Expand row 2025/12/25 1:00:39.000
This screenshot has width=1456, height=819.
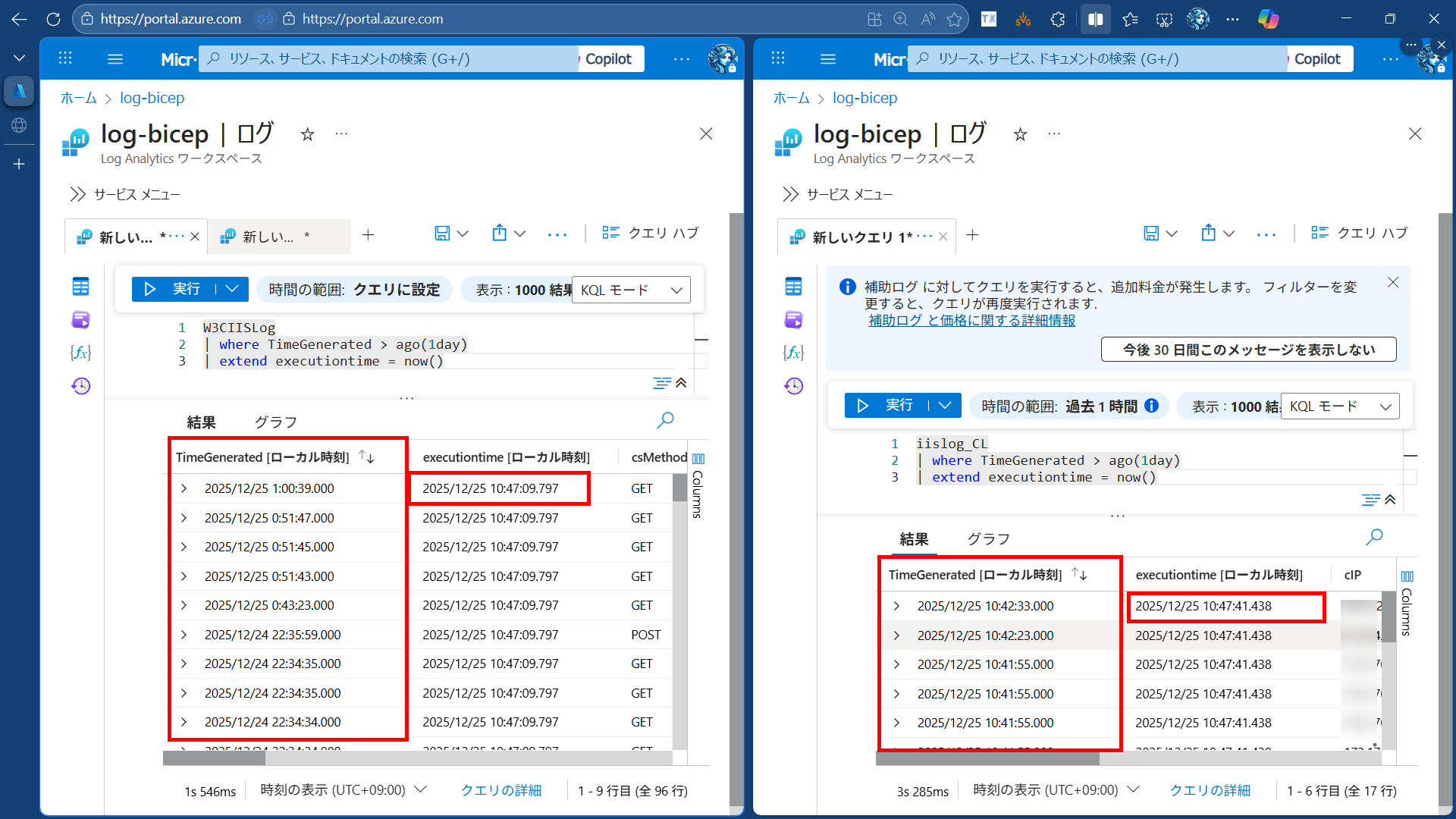pyautogui.click(x=184, y=488)
